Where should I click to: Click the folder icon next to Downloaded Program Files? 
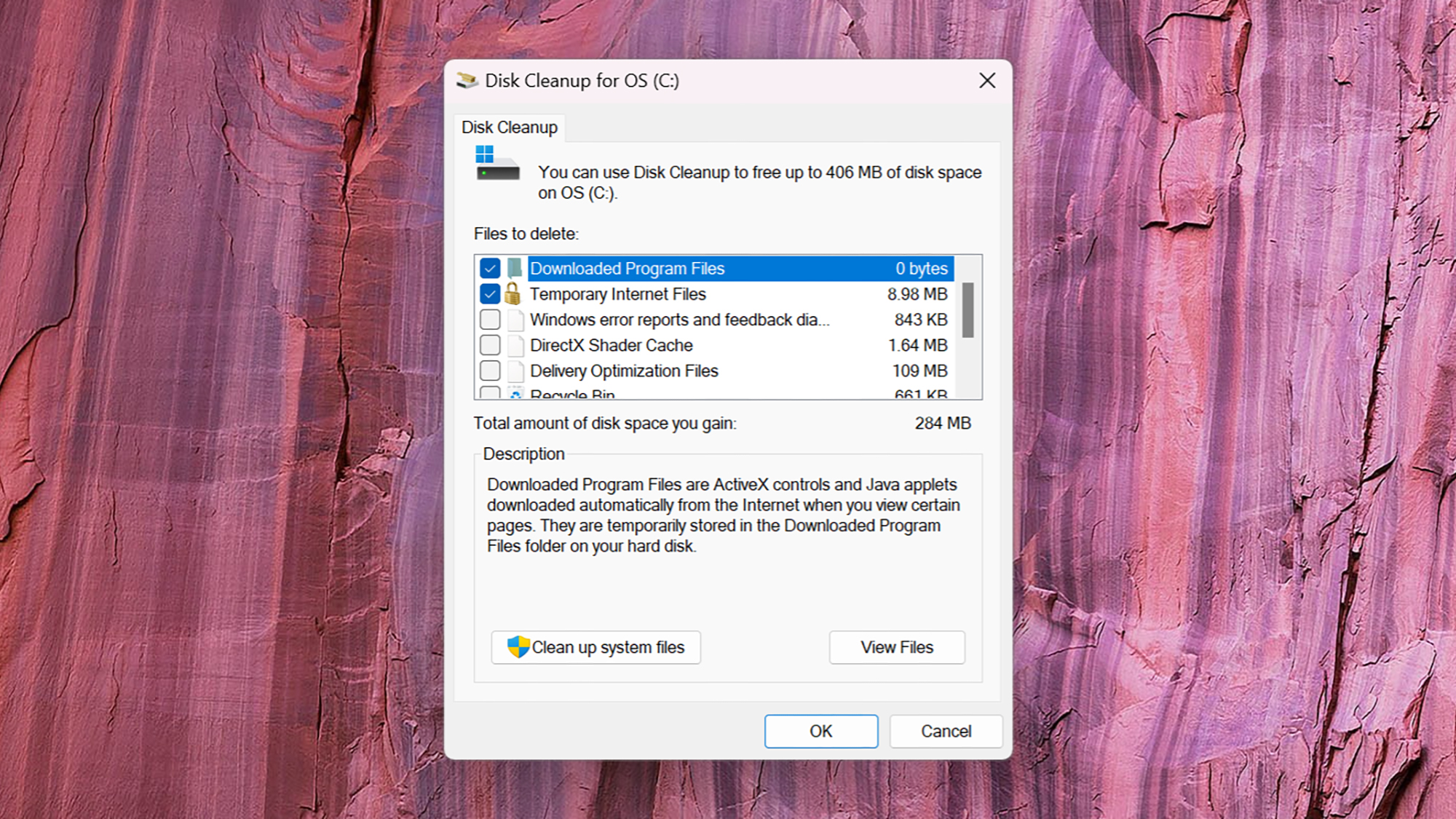tap(515, 267)
